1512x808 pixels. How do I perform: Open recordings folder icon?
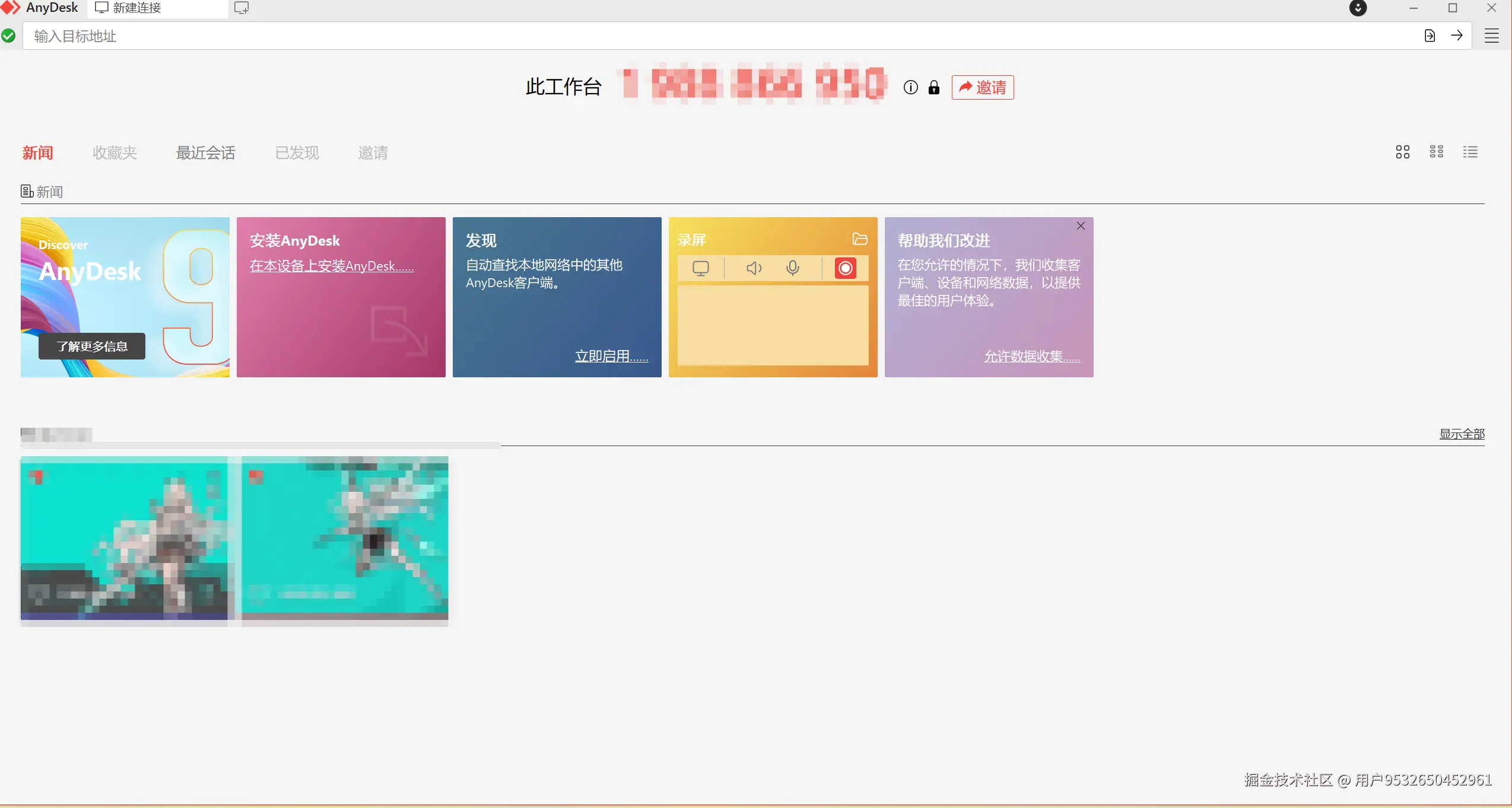click(x=859, y=239)
